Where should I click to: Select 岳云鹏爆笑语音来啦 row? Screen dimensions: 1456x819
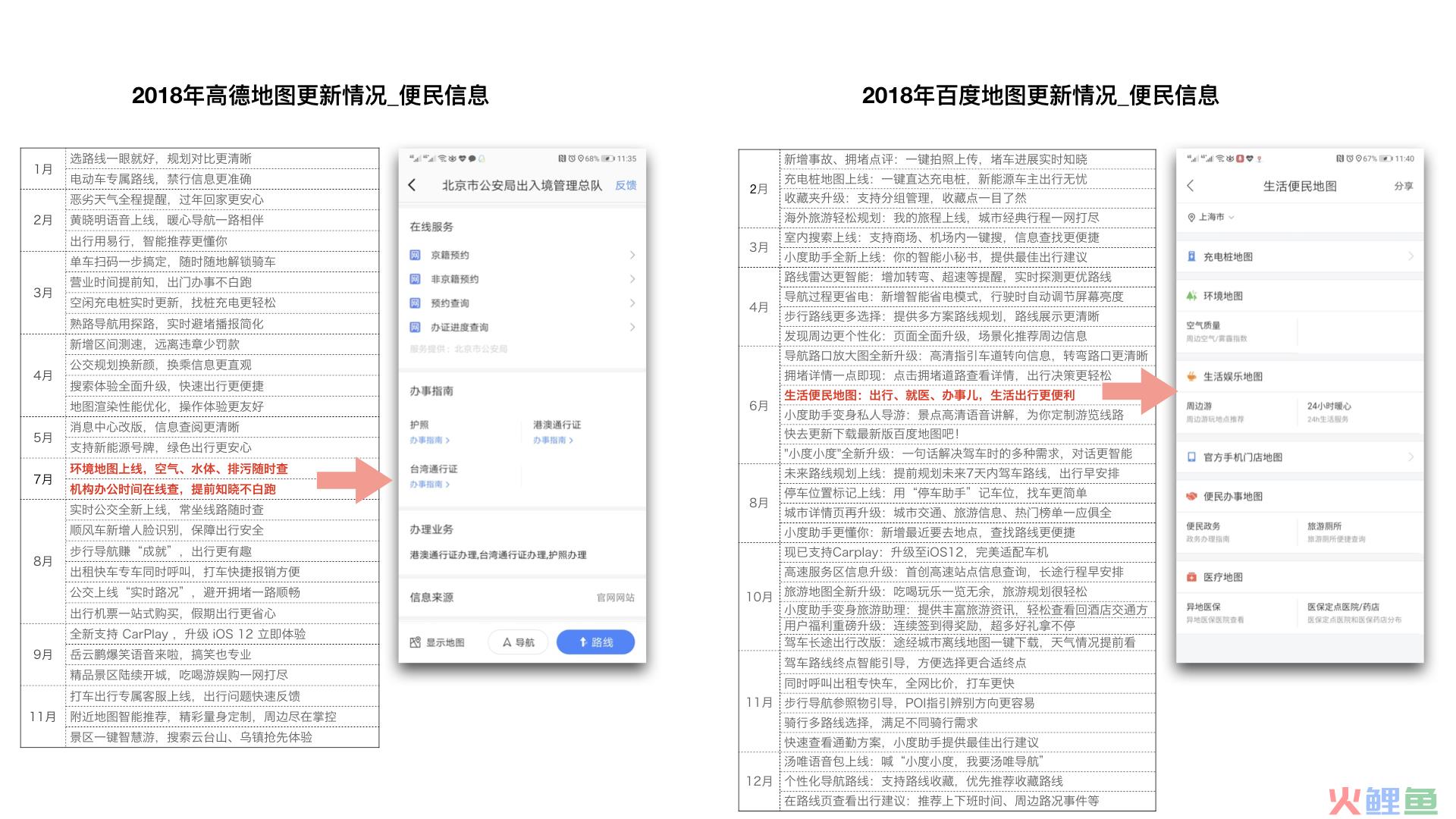pyautogui.click(x=222, y=654)
